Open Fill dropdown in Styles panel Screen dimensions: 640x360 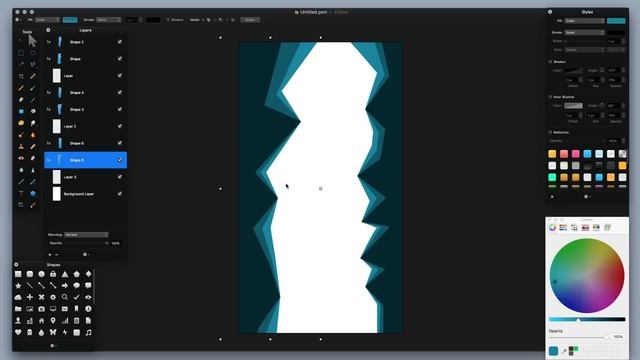pyautogui.click(x=584, y=21)
